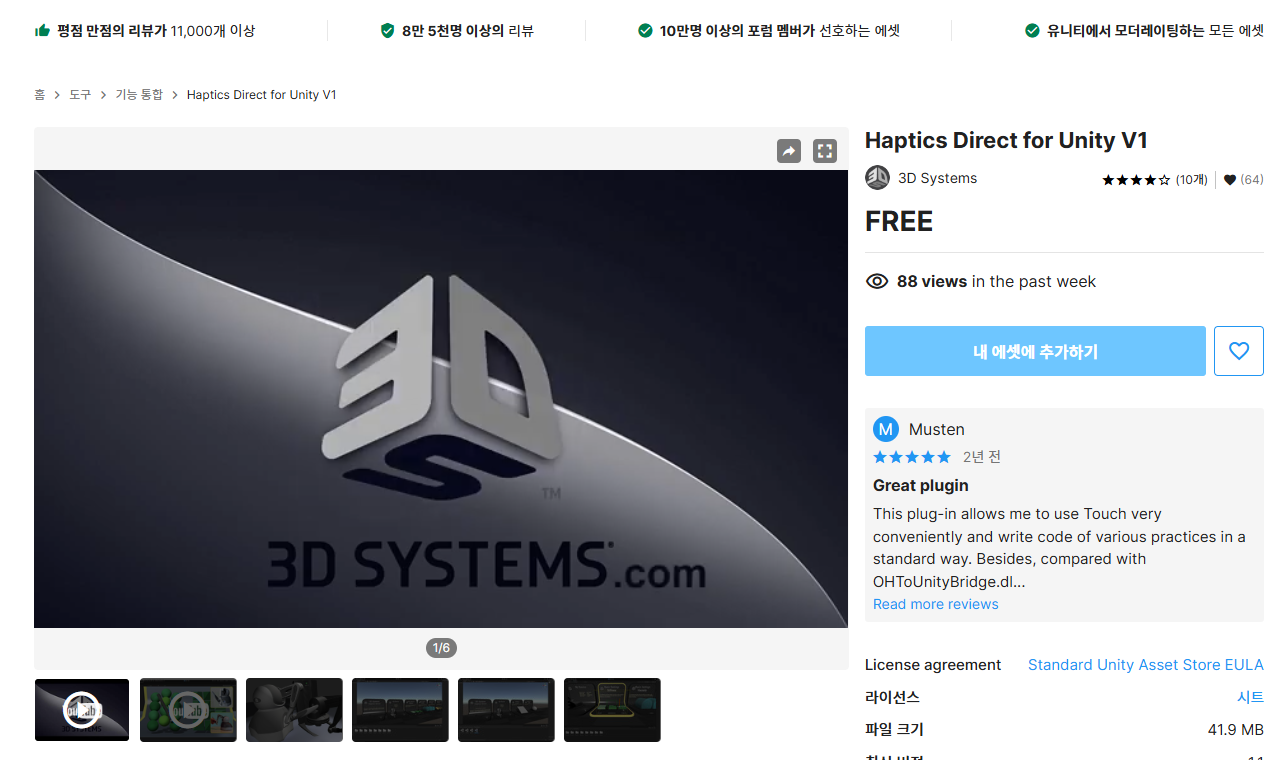Select the sixth thumbnail with the yellow outline

point(612,710)
